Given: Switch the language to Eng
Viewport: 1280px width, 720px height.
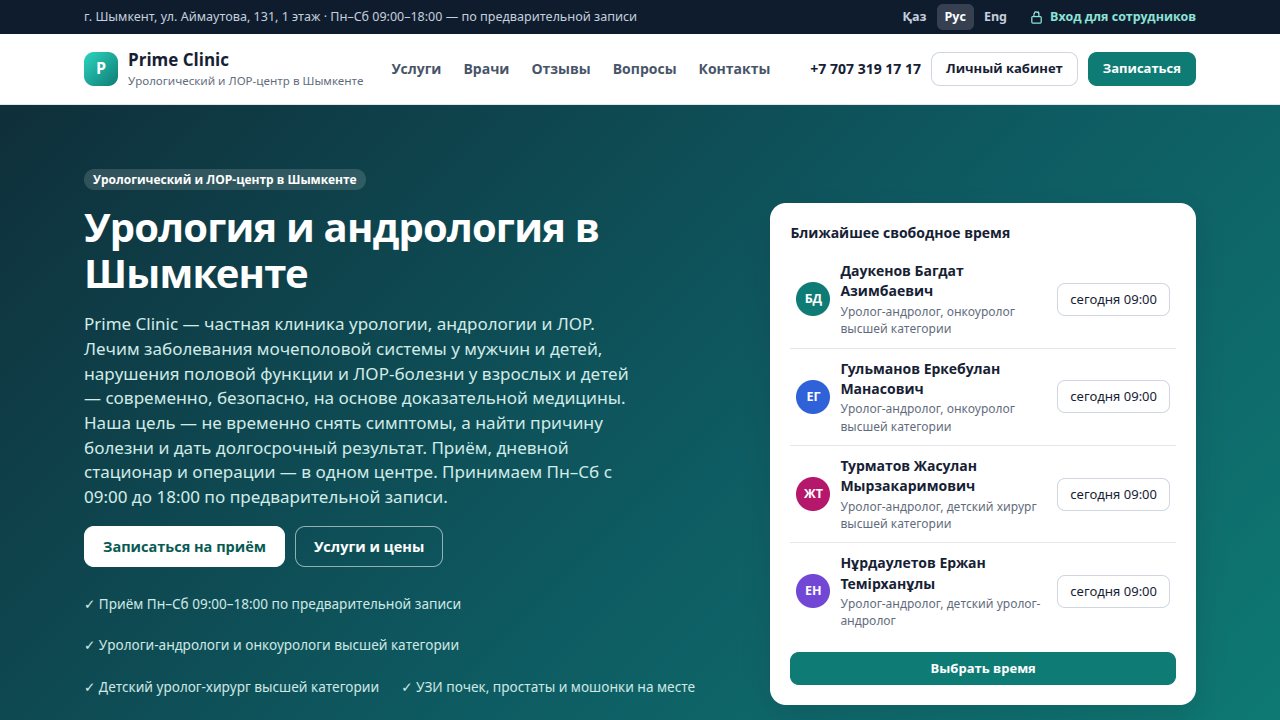Looking at the screenshot, I should pyautogui.click(x=995, y=17).
